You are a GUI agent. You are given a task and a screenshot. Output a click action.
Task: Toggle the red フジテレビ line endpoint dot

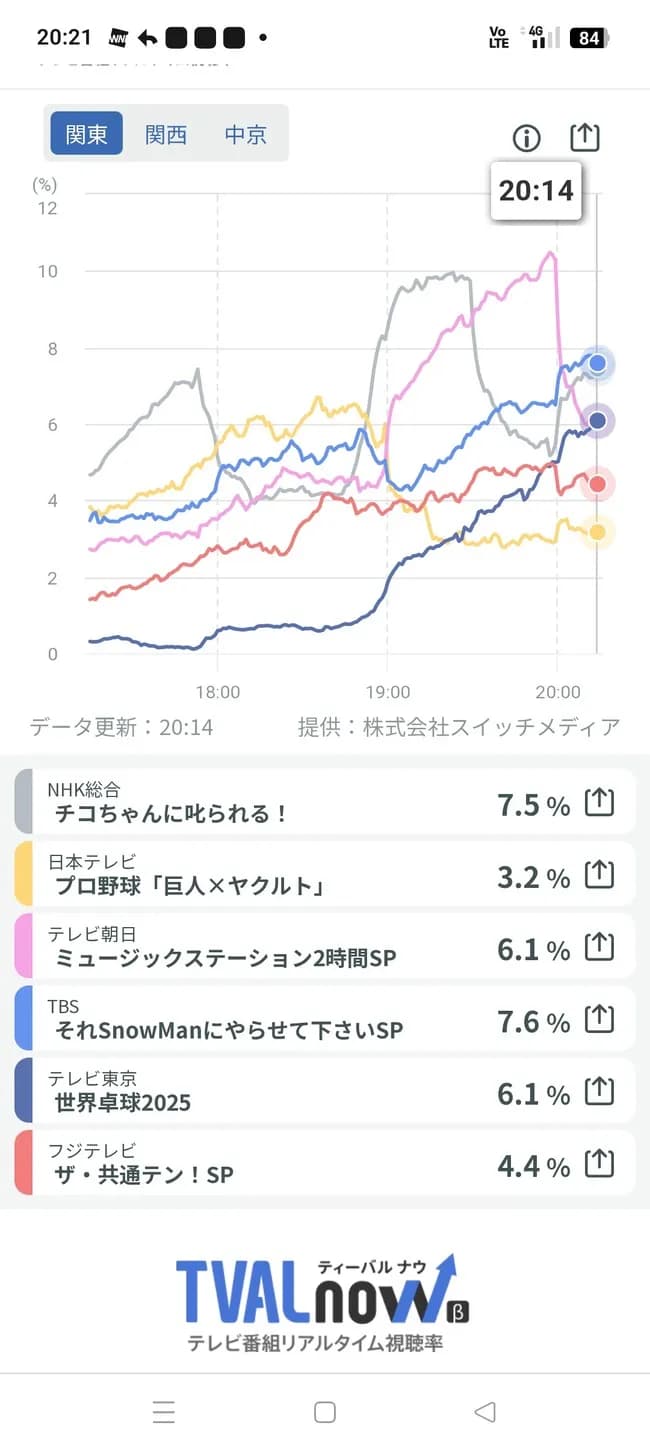coord(597,483)
